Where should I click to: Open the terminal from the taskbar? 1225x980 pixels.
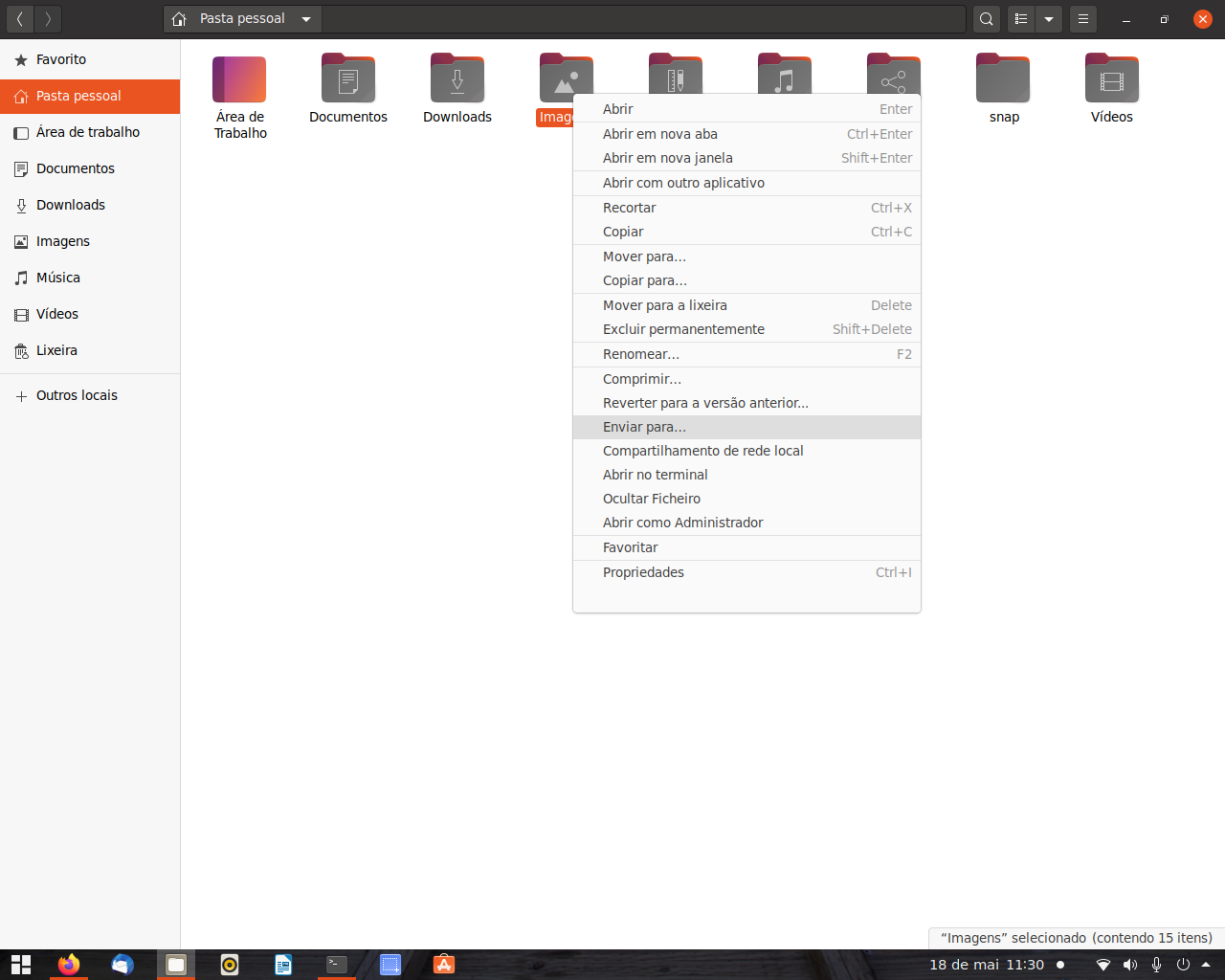click(336, 965)
